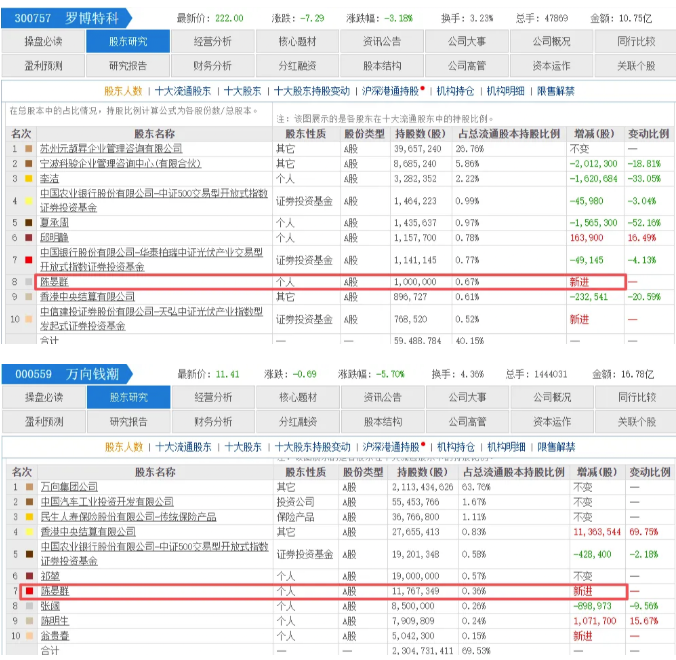Open 财务分析 tab in 罗博特科 panel
Viewport: 676px width, 660px height.
[x=213, y=66]
